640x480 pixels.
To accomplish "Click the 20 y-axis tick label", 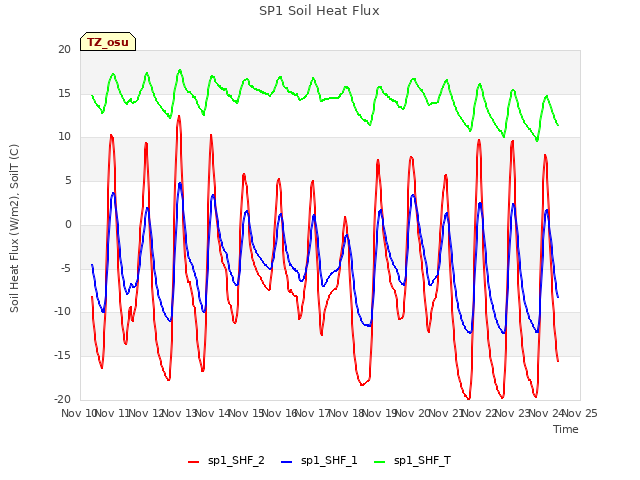I will [x=64, y=49].
